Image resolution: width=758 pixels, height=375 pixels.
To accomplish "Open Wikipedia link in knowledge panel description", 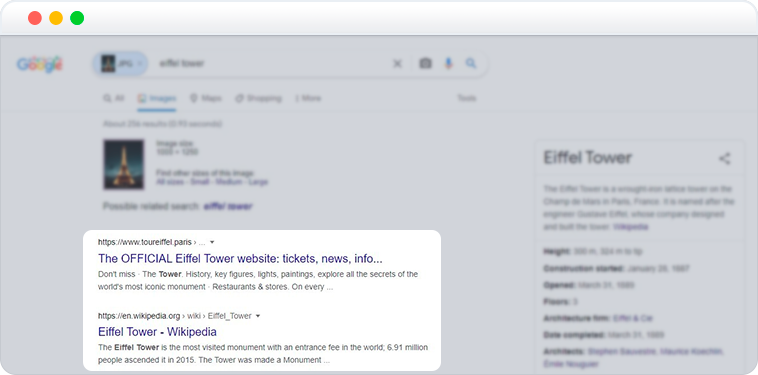I will [630, 227].
